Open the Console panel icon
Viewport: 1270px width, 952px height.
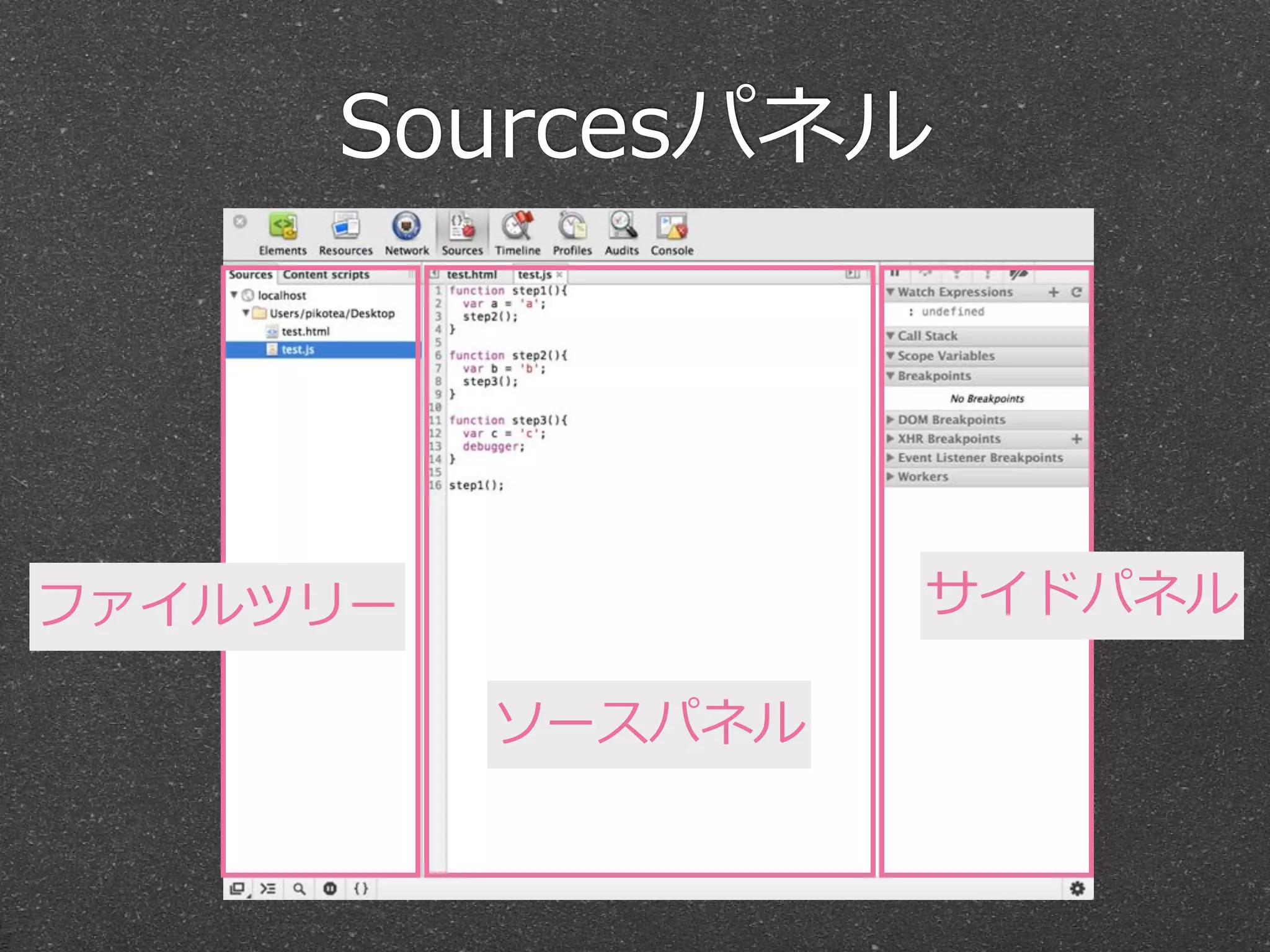coord(672,226)
